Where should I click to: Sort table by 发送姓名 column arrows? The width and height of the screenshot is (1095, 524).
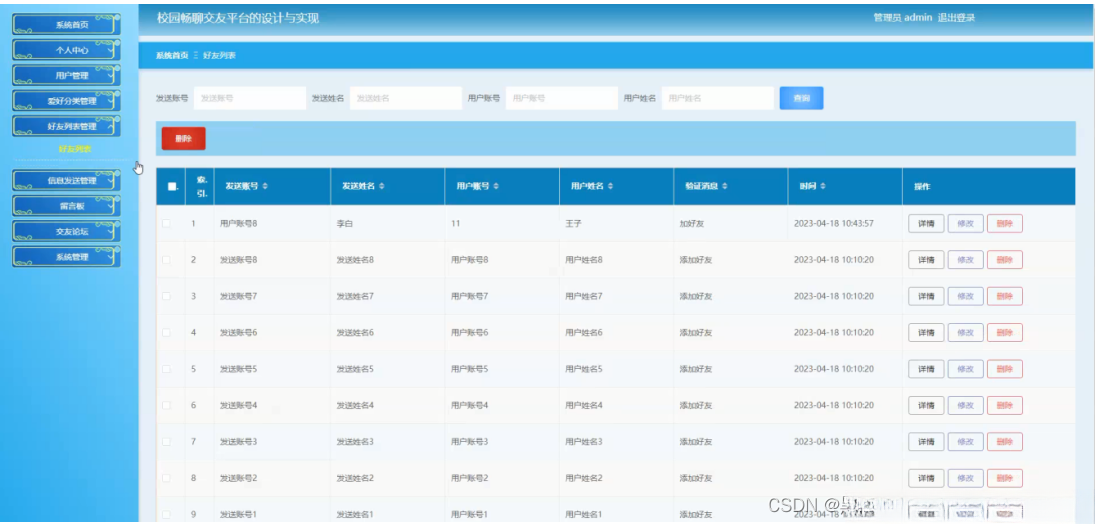pos(381,187)
